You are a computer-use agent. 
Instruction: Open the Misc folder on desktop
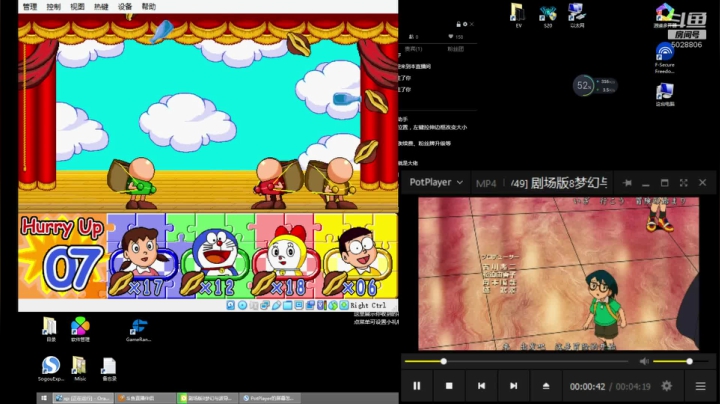tap(79, 369)
